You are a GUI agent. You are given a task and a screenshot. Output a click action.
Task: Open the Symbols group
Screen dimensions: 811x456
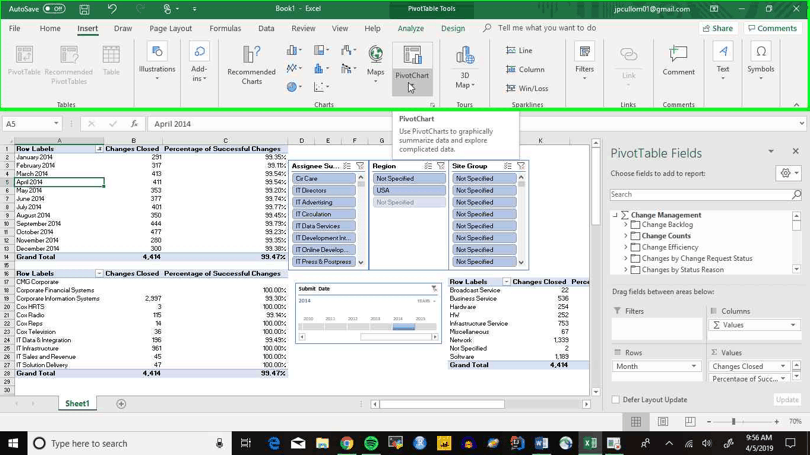tap(760, 62)
